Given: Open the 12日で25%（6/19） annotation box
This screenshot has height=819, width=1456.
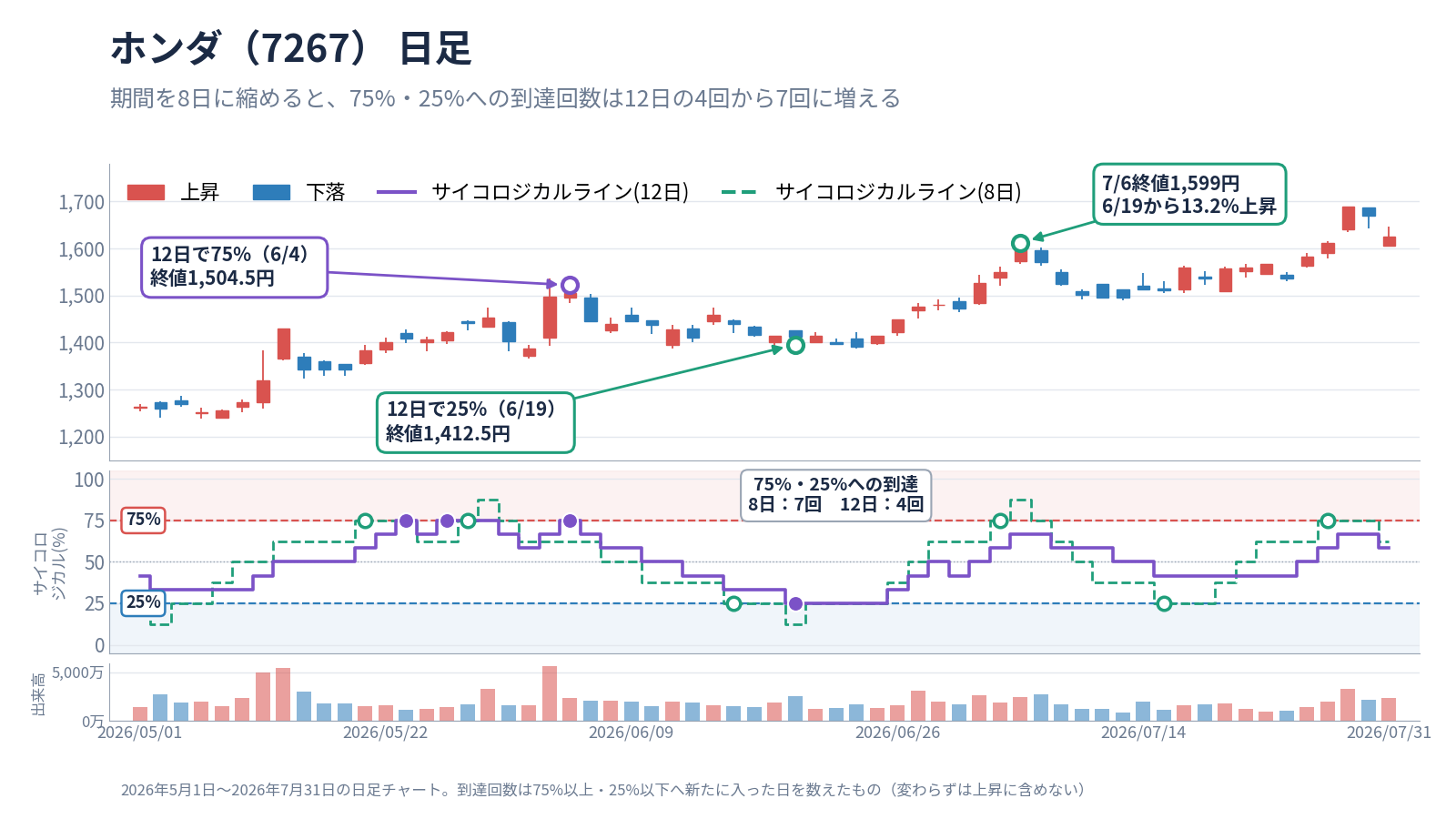Looking at the screenshot, I should [476, 422].
